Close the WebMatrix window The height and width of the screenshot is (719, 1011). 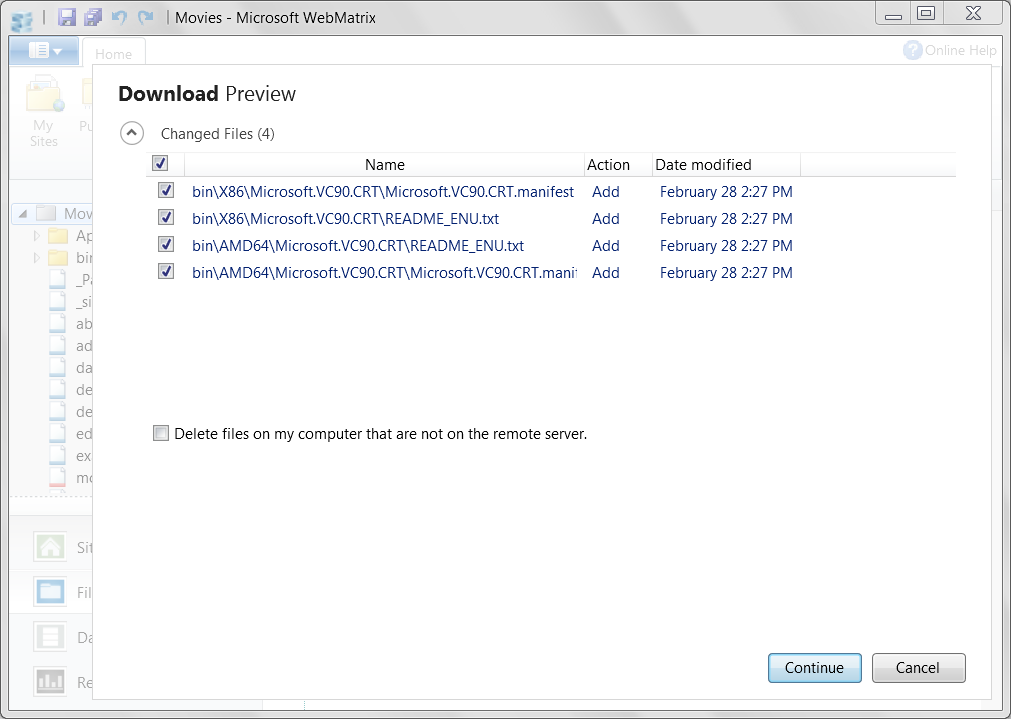[x=973, y=14]
